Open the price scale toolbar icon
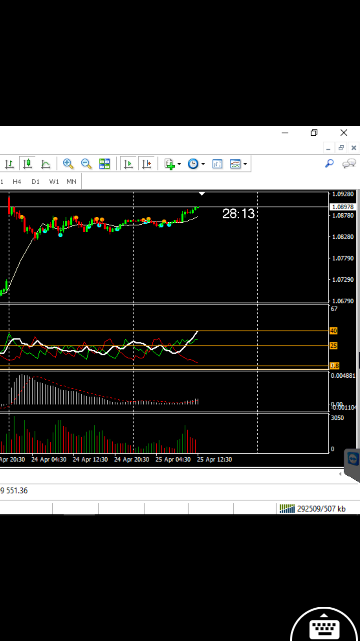This screenshot has width=360, height=641. tap(217, 164)
